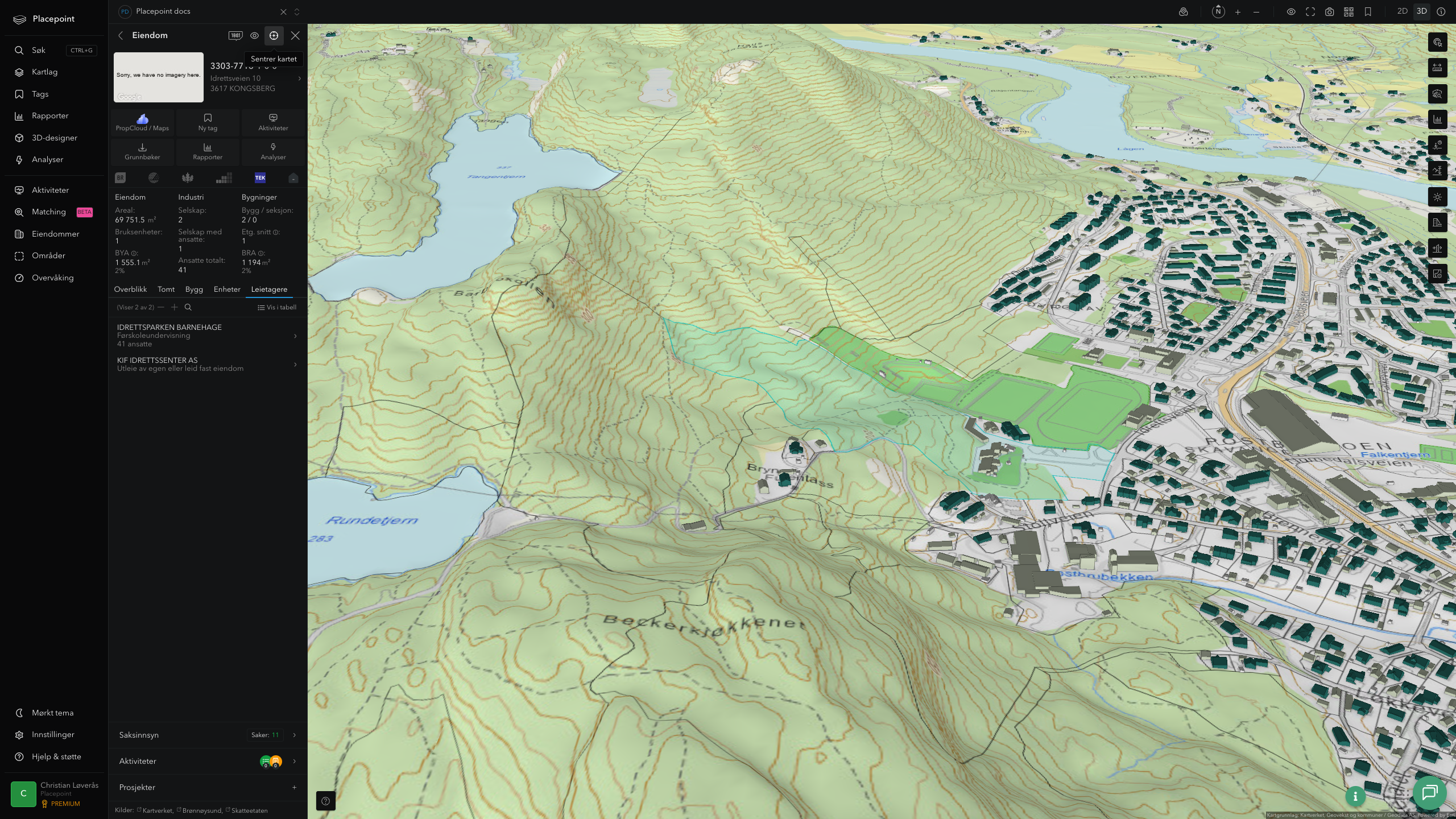Viewport: 1456px width, 819px height.
Task: Go back from Eiendom panel
Action: 121,35
